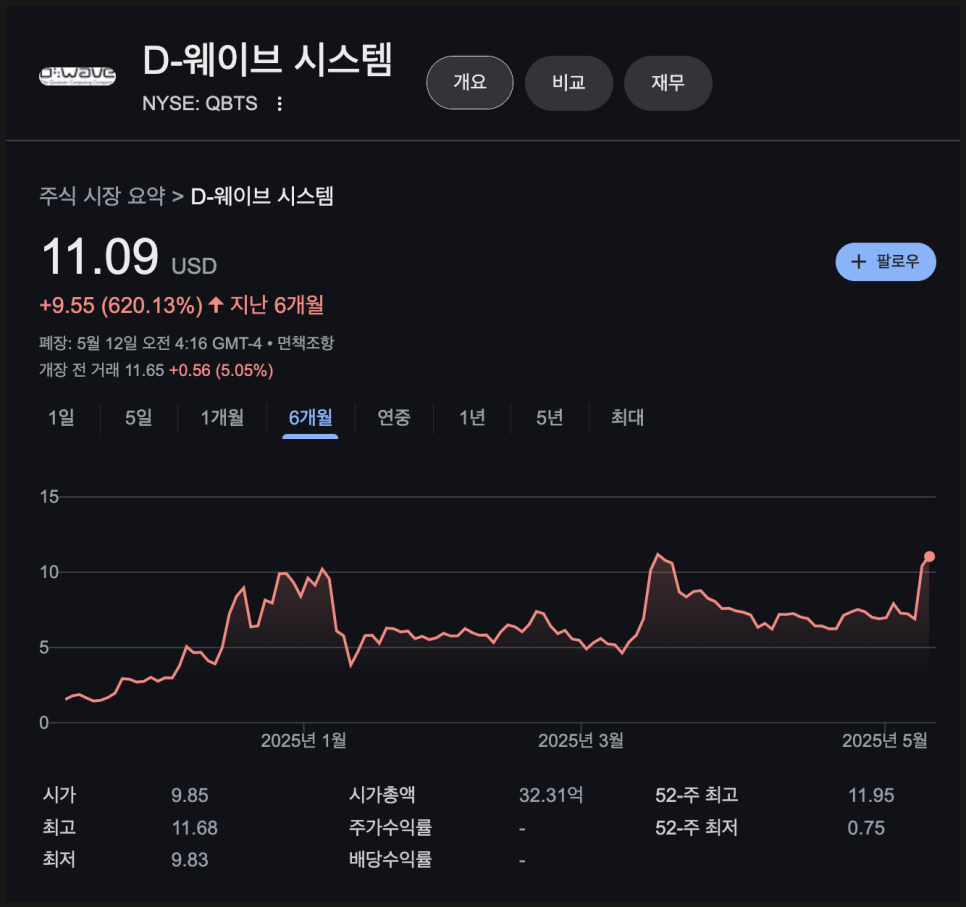This screenshot has height=907, width=966.
Task: Select the 재무 tab
Action: click(x=668, y=83)
